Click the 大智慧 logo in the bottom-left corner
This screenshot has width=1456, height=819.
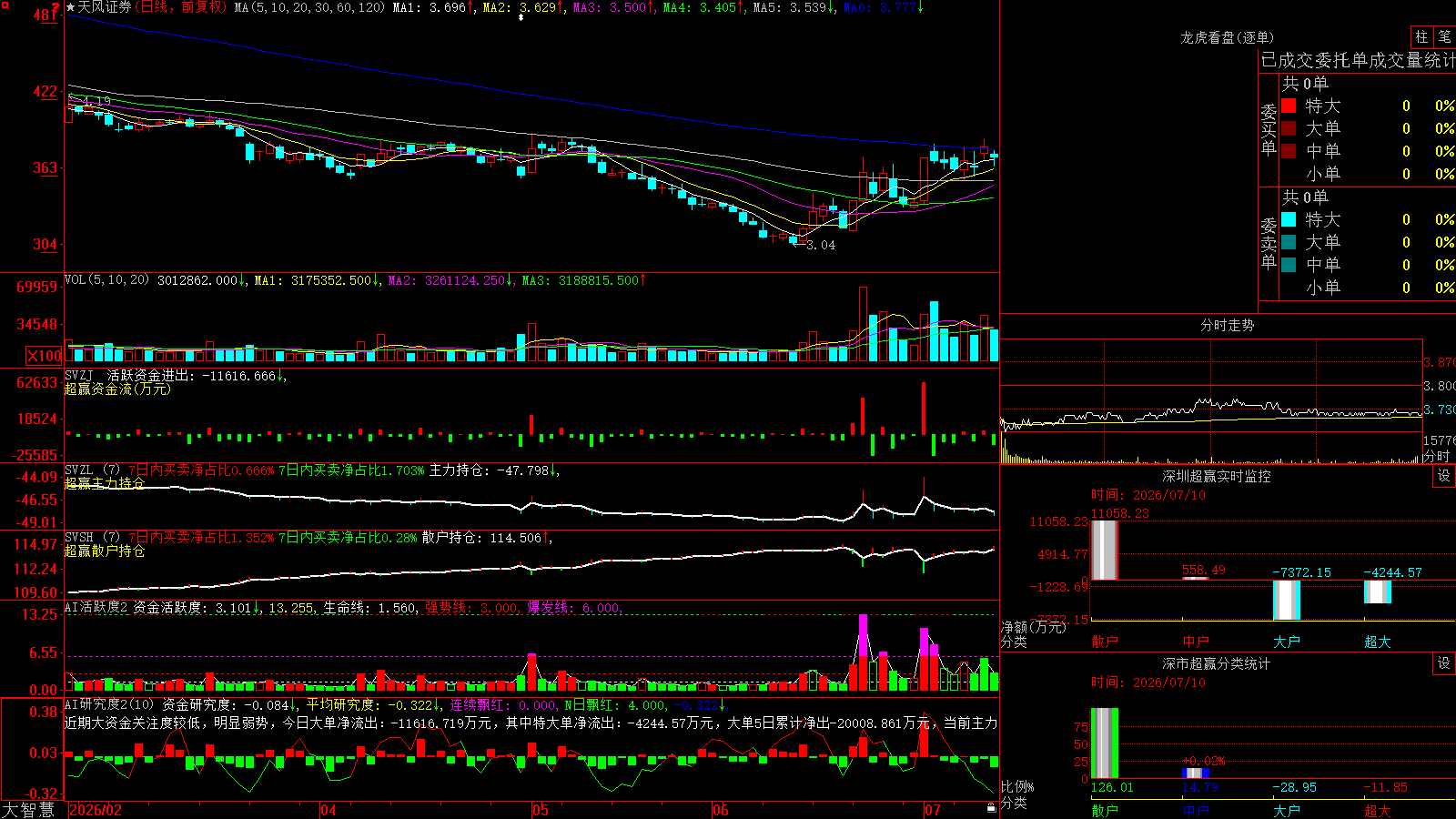[27, 810]
